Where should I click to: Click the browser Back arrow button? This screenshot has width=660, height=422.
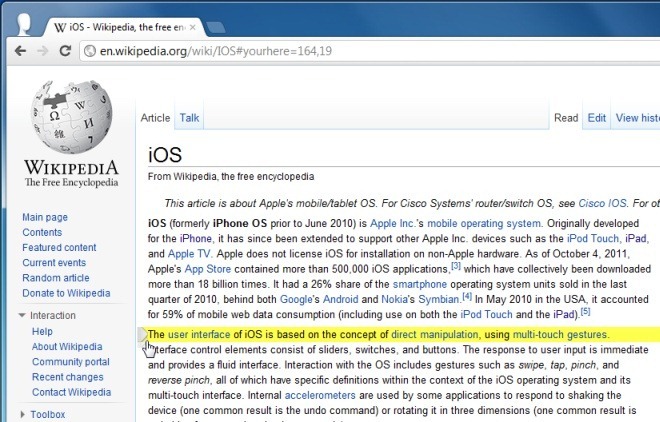pos(20,51)
